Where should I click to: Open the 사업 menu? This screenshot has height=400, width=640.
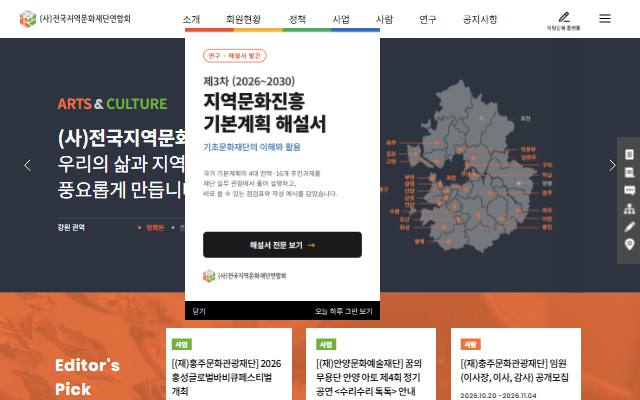click(x=341, y=19)
